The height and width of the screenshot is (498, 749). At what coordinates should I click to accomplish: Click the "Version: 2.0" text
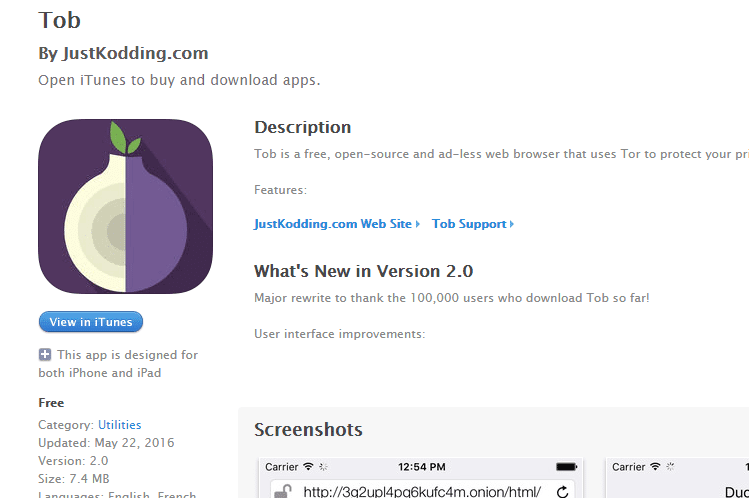[x=73, y=461]
